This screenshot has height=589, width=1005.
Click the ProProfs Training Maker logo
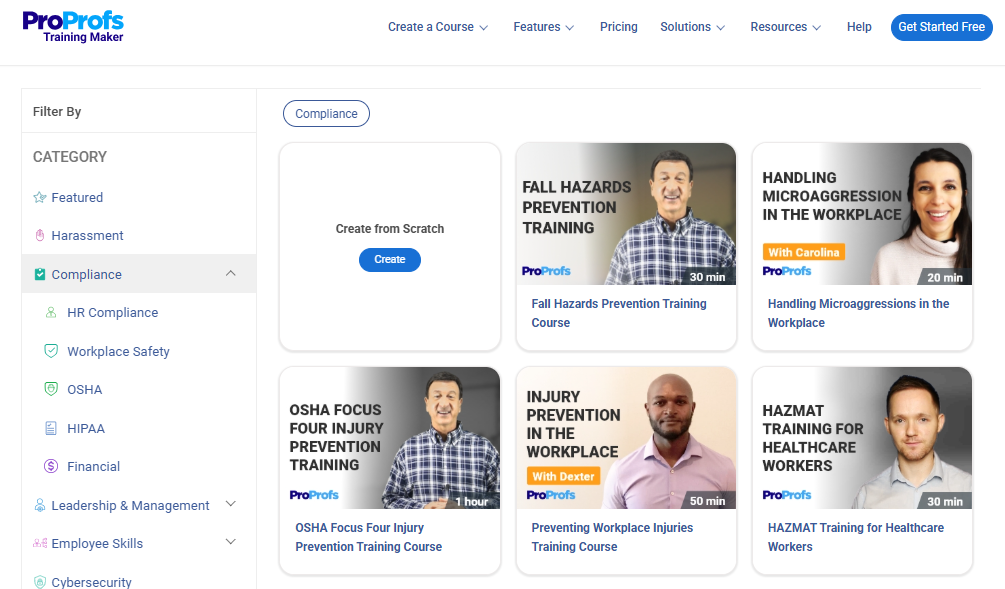(73, 27)
